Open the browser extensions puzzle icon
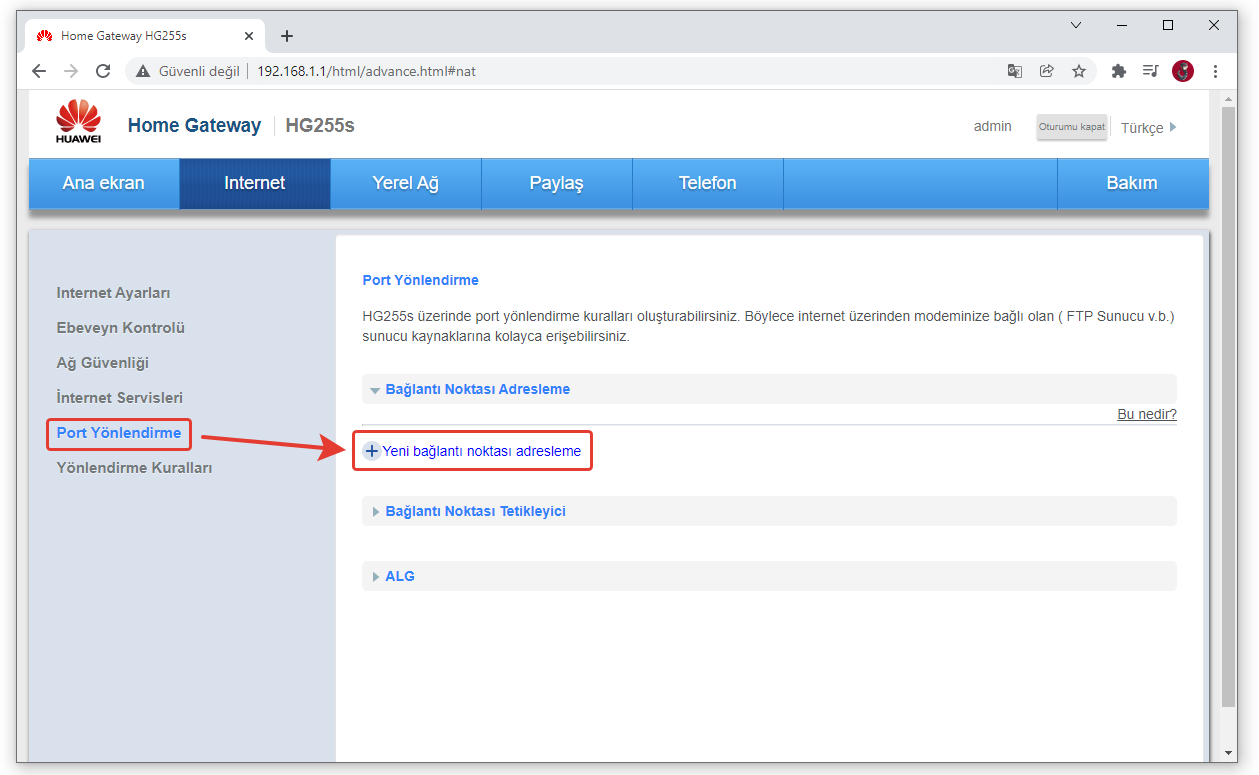The image size is (1259, 775). (x=1119, y=71)
